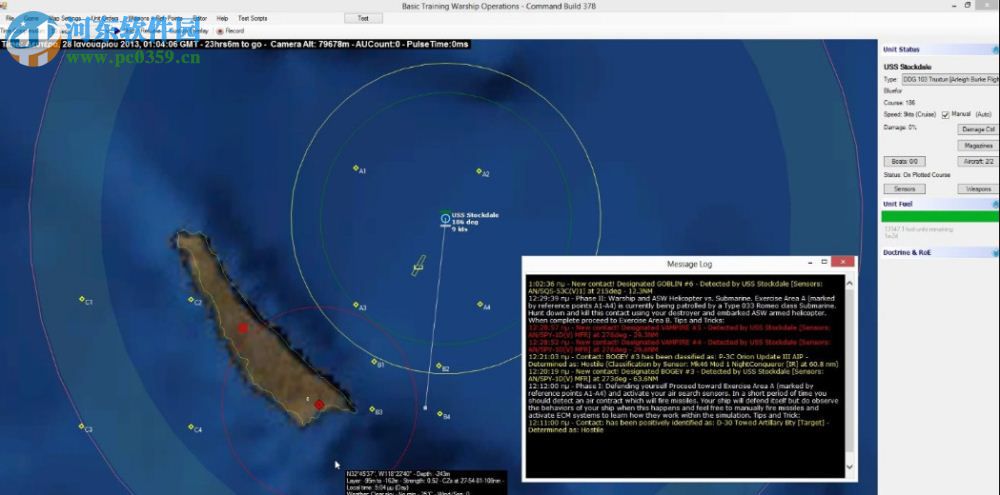
Task: Toggle the Manual speed checkbox
Action: [945, 115]
